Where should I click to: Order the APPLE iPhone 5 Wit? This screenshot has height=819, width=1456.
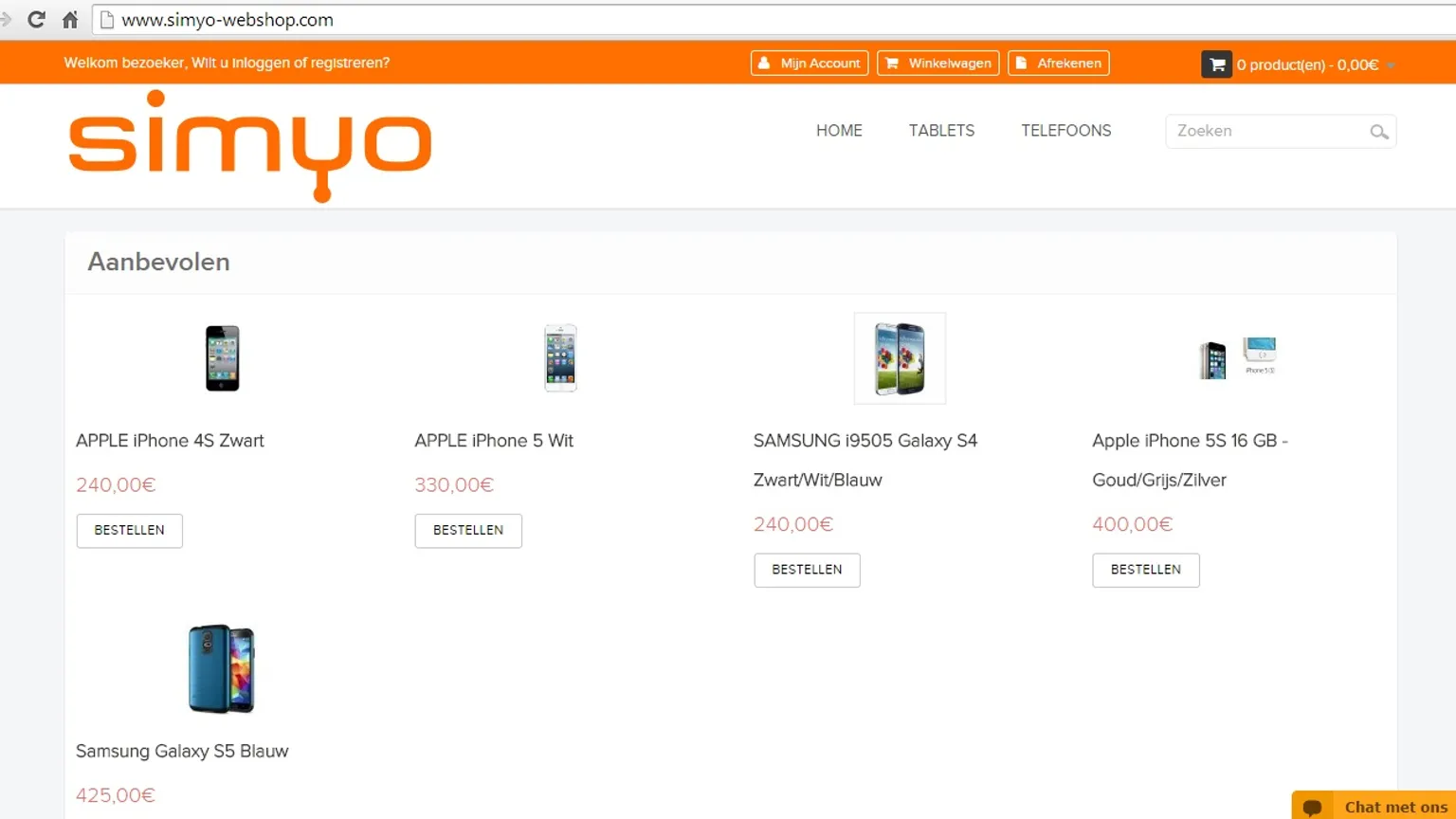(468, 531)
